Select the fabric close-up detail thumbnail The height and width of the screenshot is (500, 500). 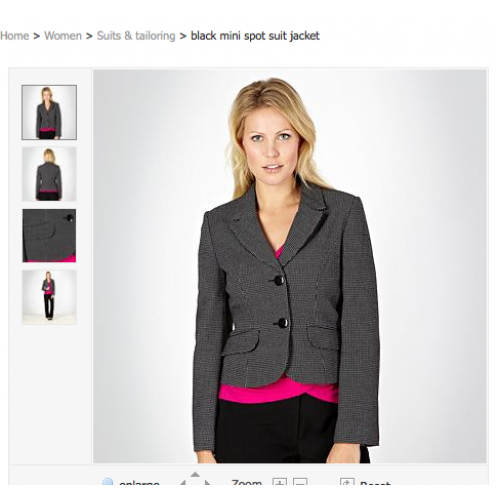pos(49,236)
